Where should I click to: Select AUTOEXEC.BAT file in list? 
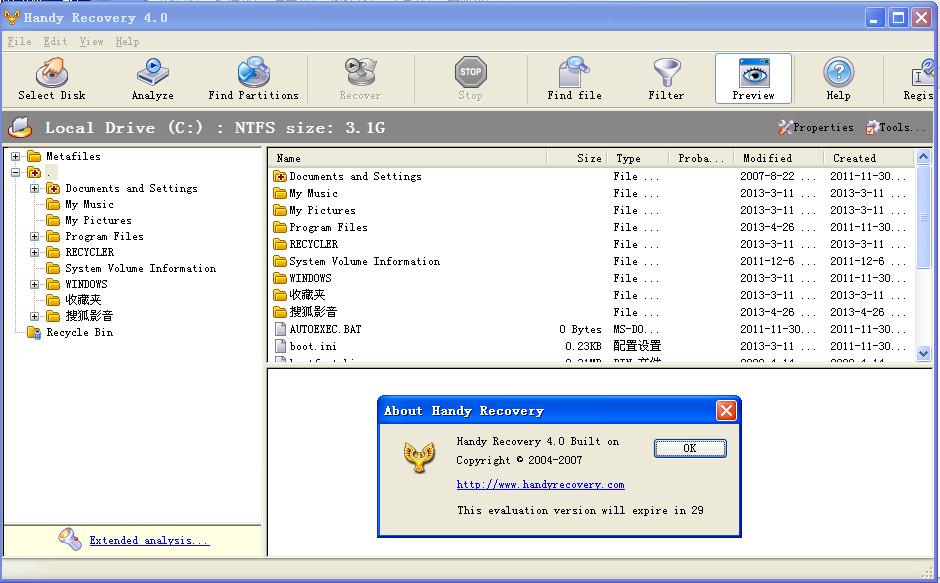tap(591, 329)
